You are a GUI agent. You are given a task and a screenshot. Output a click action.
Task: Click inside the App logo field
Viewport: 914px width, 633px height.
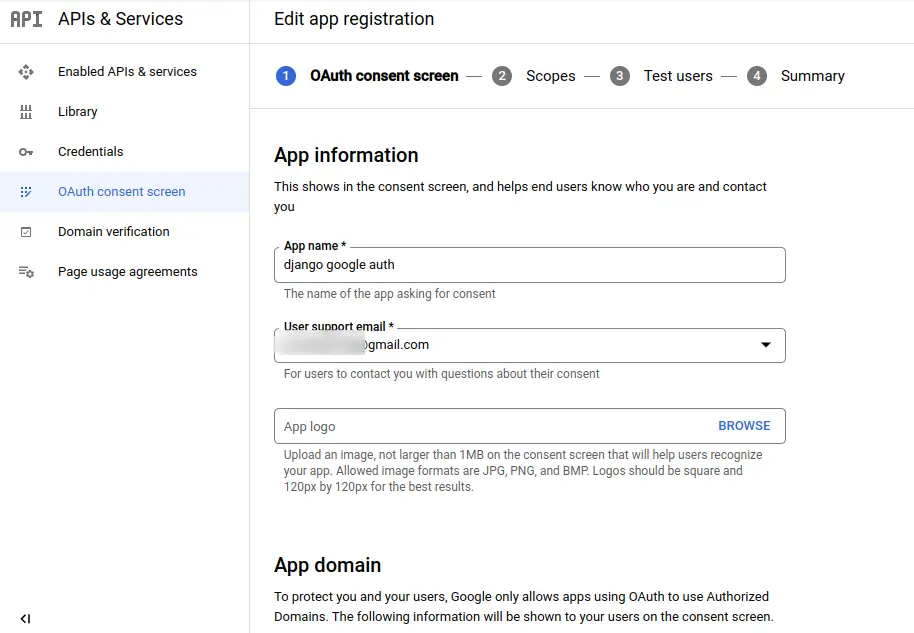(490, 426)
